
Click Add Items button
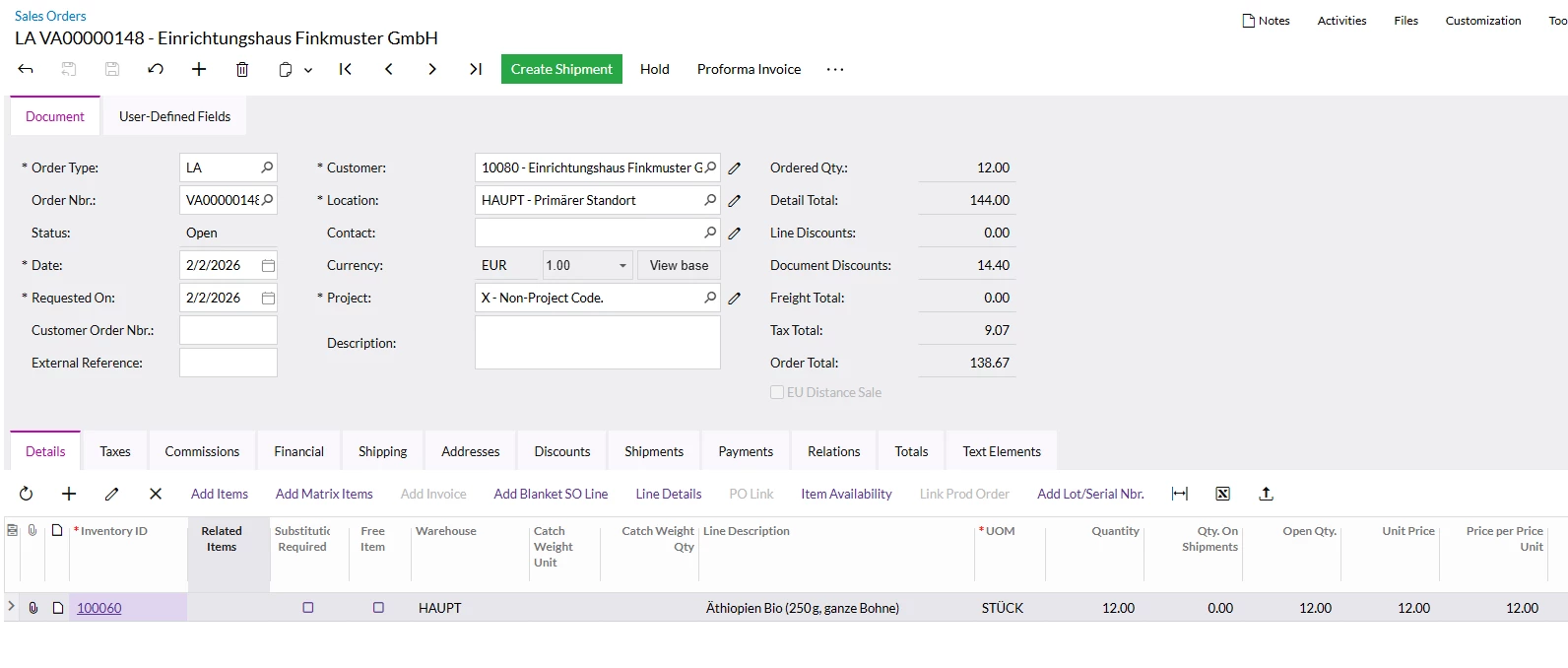click(x=220, y=494)
